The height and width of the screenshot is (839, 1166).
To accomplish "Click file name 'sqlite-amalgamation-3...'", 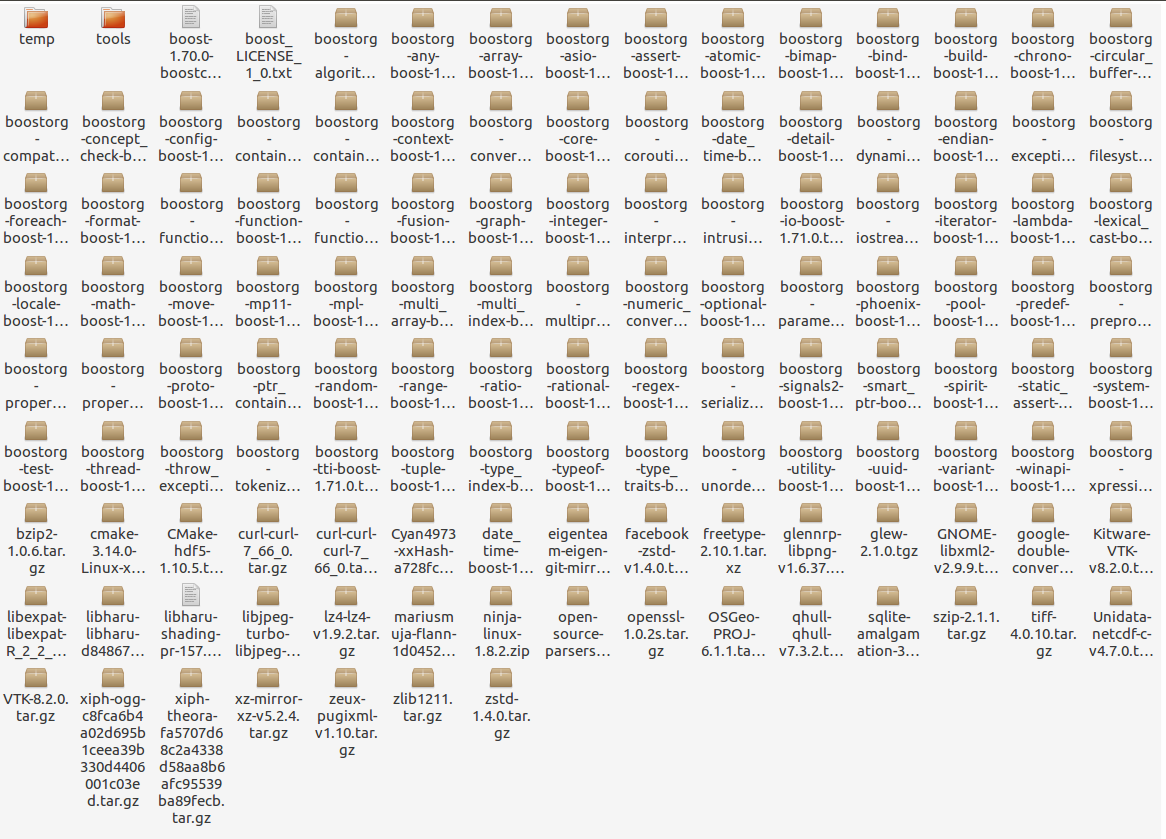I will click(888, 634).
